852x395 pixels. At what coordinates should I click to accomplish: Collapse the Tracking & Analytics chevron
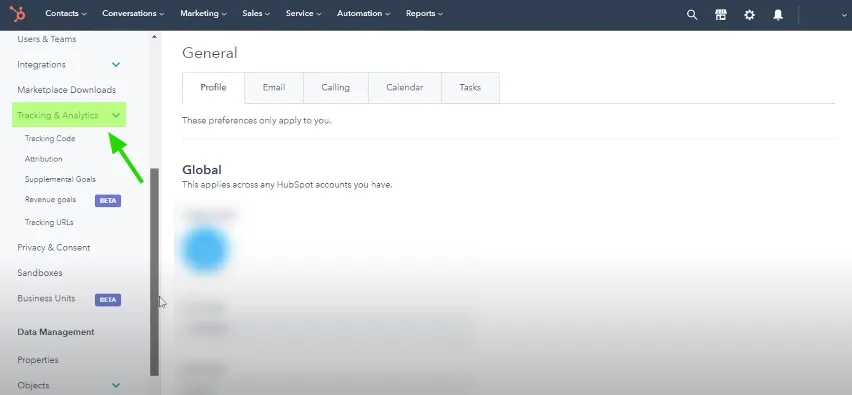tap(116, 115)
